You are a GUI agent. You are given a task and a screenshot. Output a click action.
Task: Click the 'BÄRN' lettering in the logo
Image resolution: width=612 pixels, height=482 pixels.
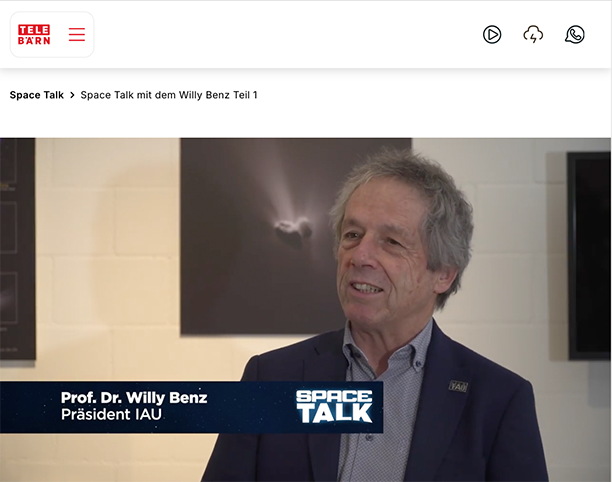pyautogui.click(x=34, y=40)
